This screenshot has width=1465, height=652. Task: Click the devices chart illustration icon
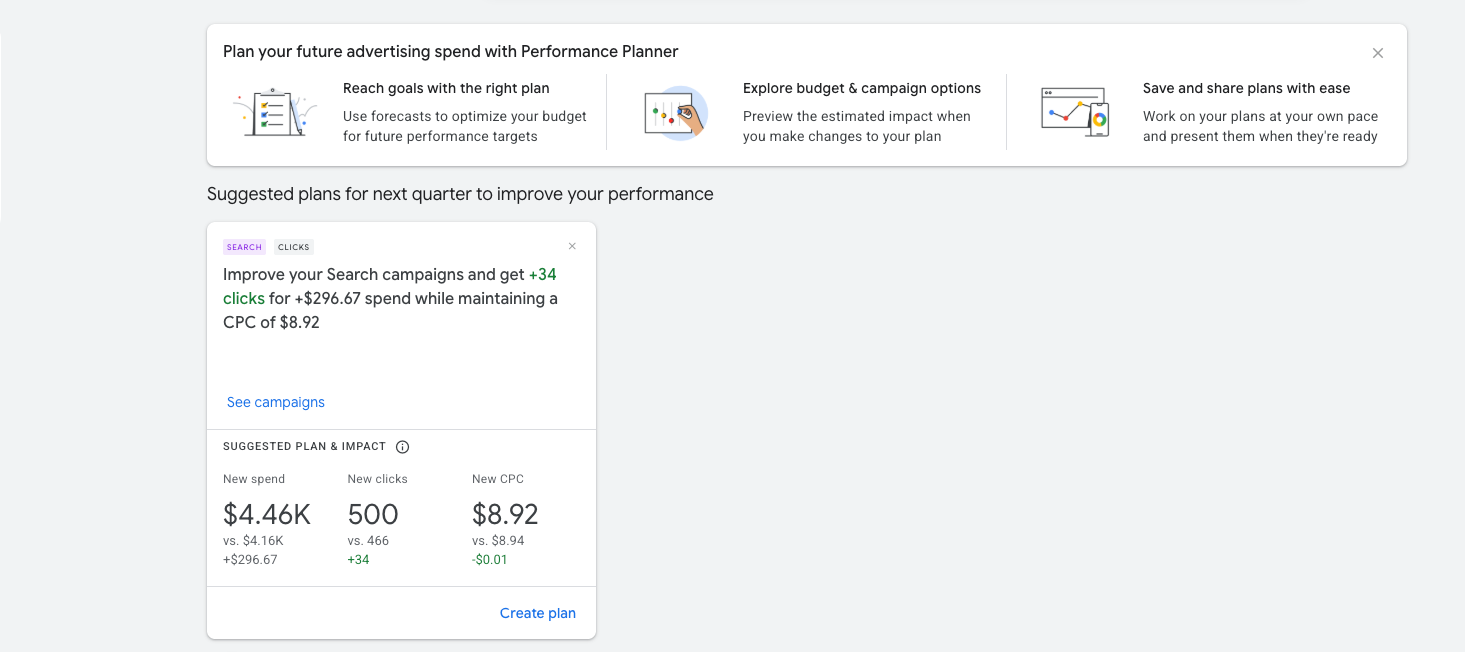pos(1075,112)
